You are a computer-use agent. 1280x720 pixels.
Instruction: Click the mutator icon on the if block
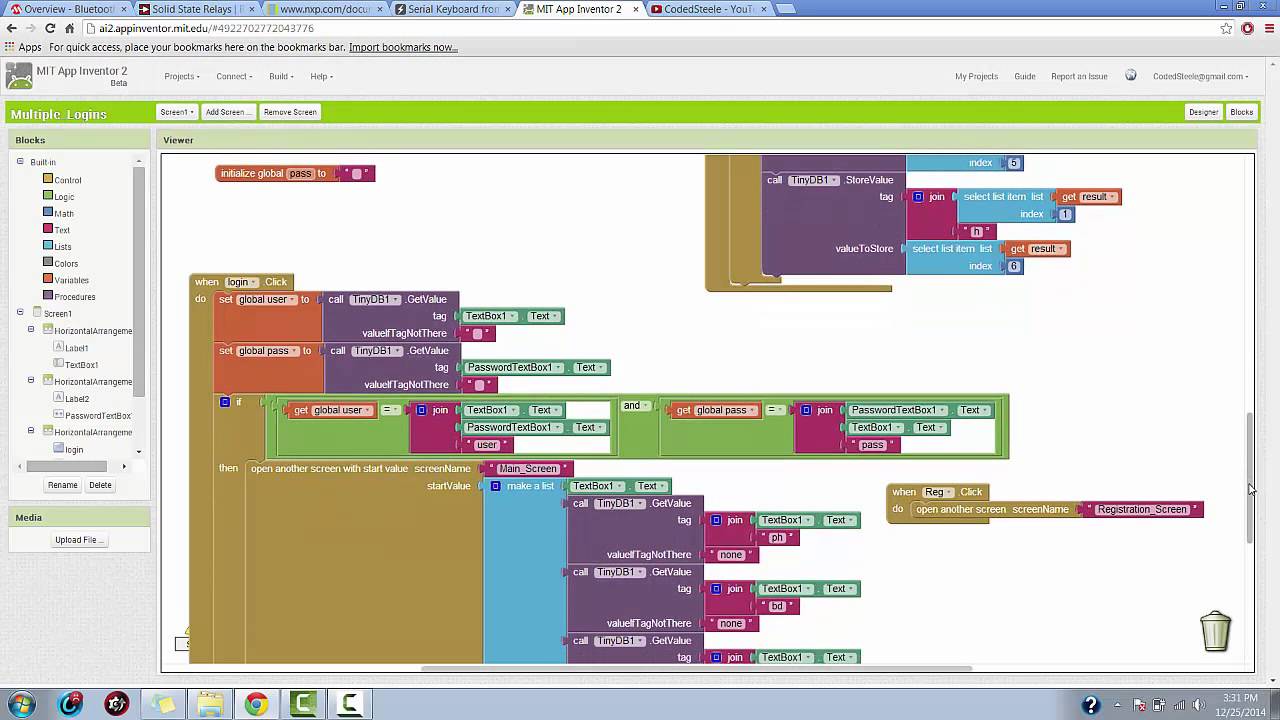[x=225, y=402]
